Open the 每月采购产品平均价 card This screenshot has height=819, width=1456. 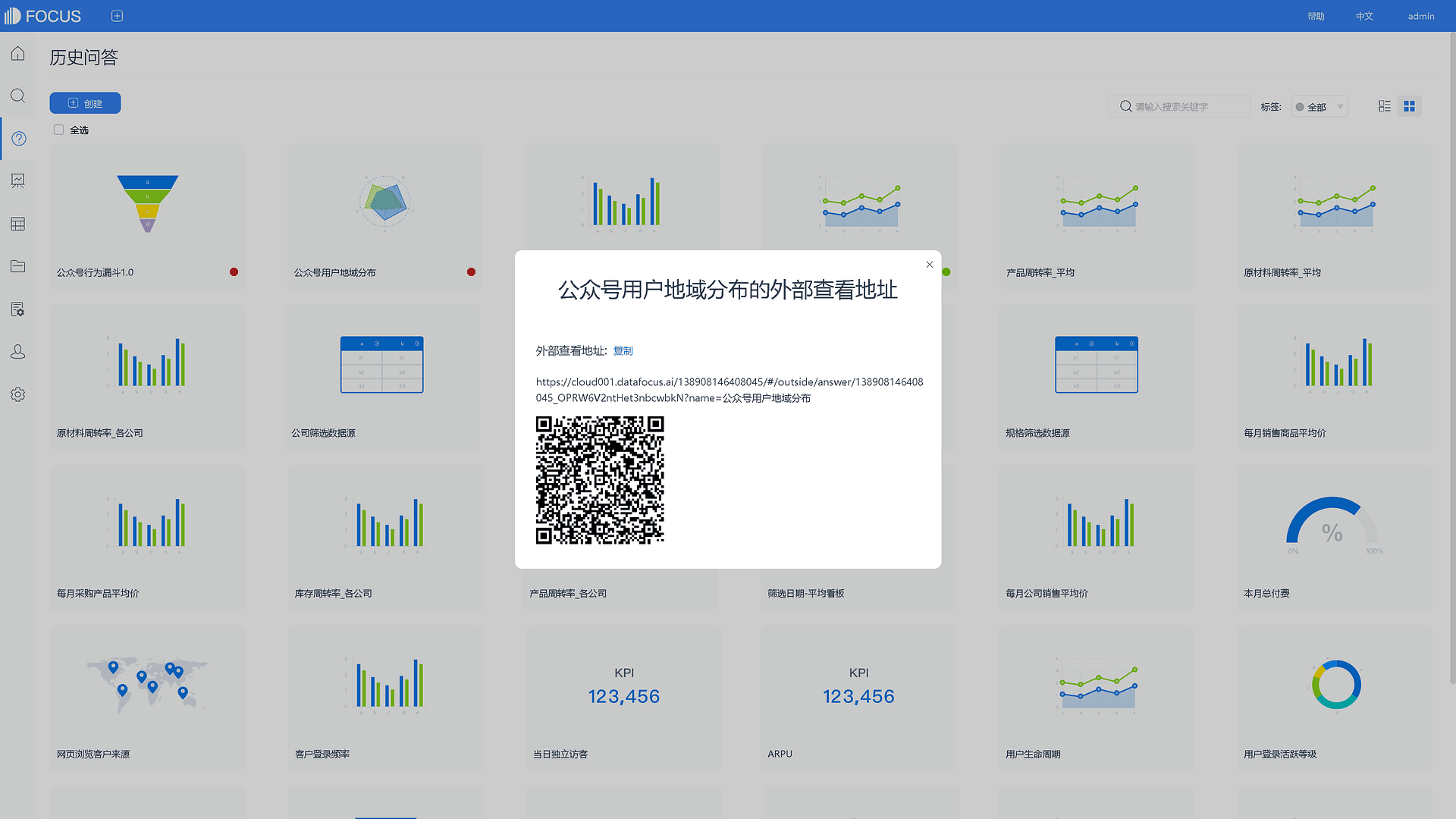point(147,538)
